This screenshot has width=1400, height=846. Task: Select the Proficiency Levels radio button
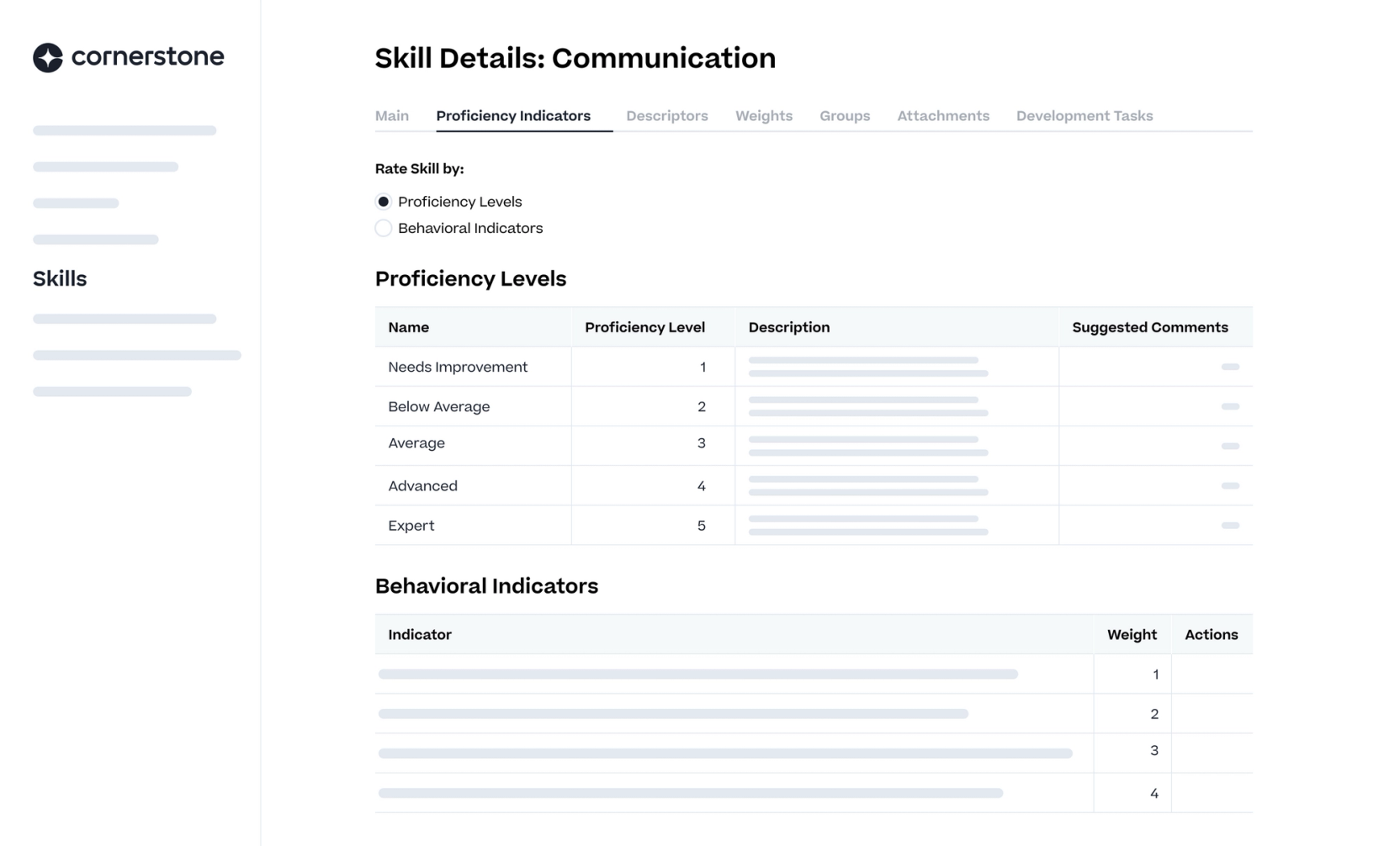click(384, 202)
